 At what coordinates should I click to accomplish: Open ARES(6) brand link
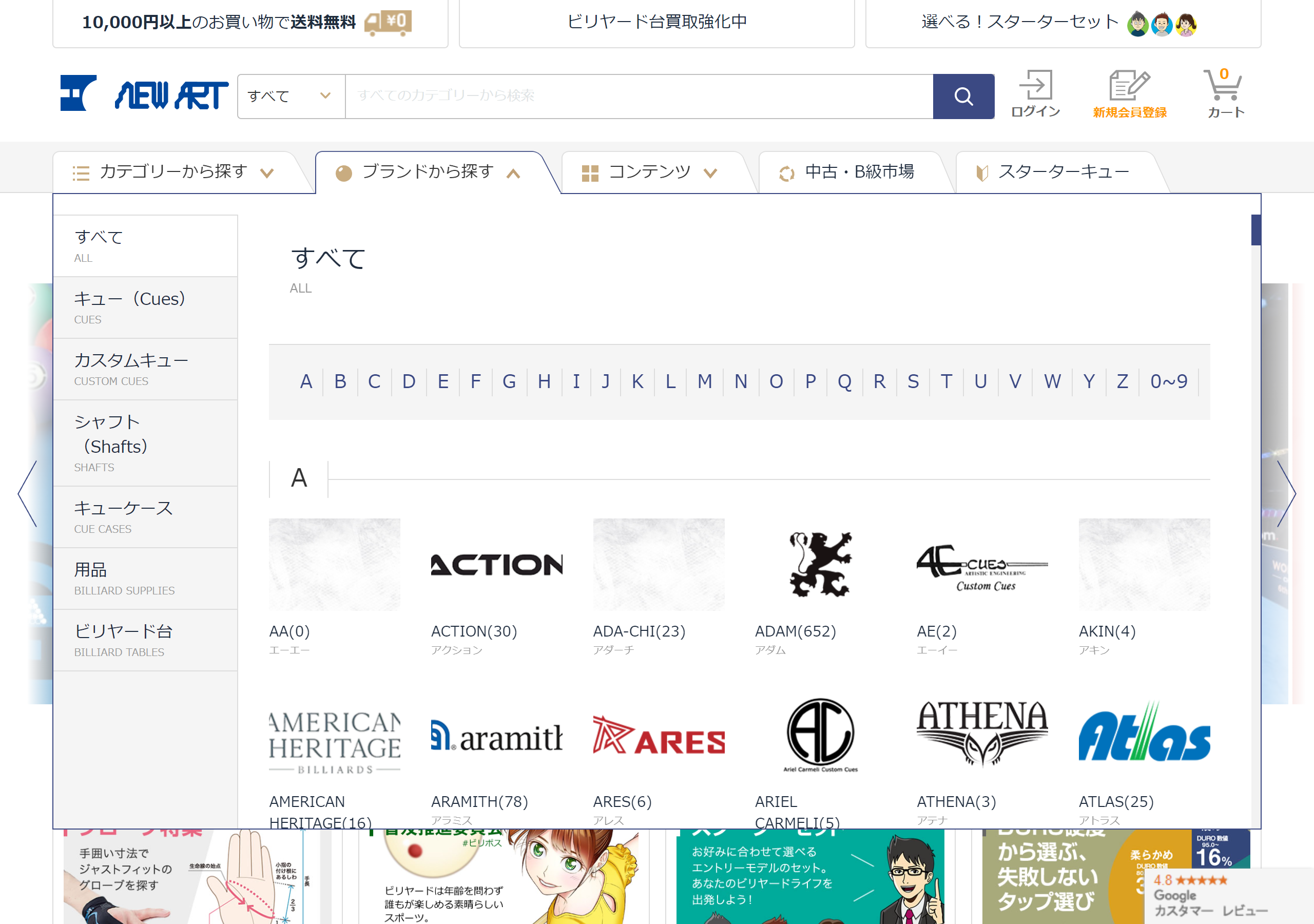622,802
